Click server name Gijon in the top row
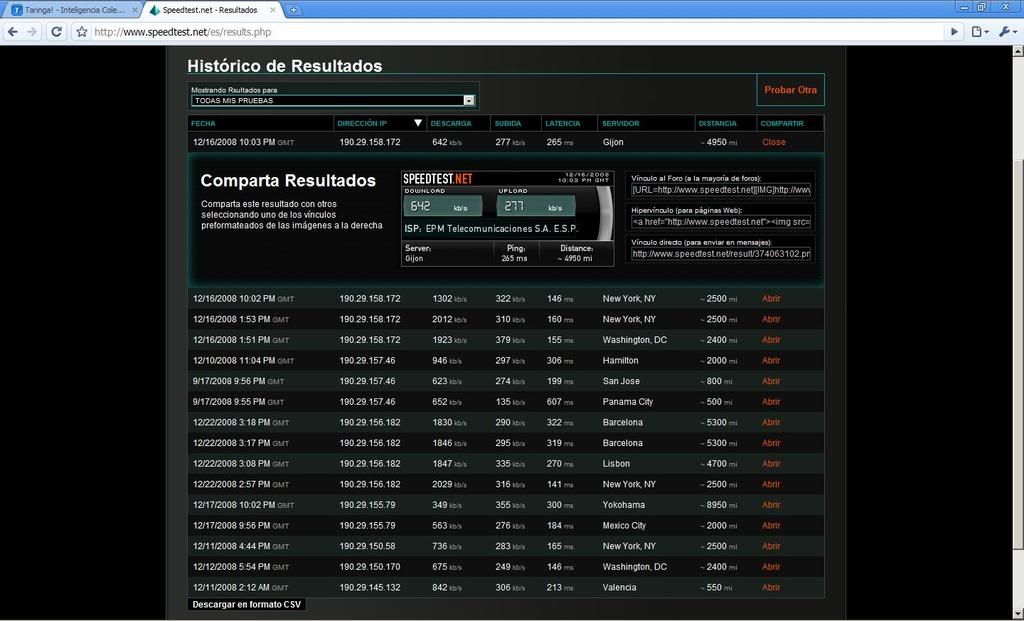Image resolution: width=1024 pixels, height=621 pixels. (x=613, y=142)
